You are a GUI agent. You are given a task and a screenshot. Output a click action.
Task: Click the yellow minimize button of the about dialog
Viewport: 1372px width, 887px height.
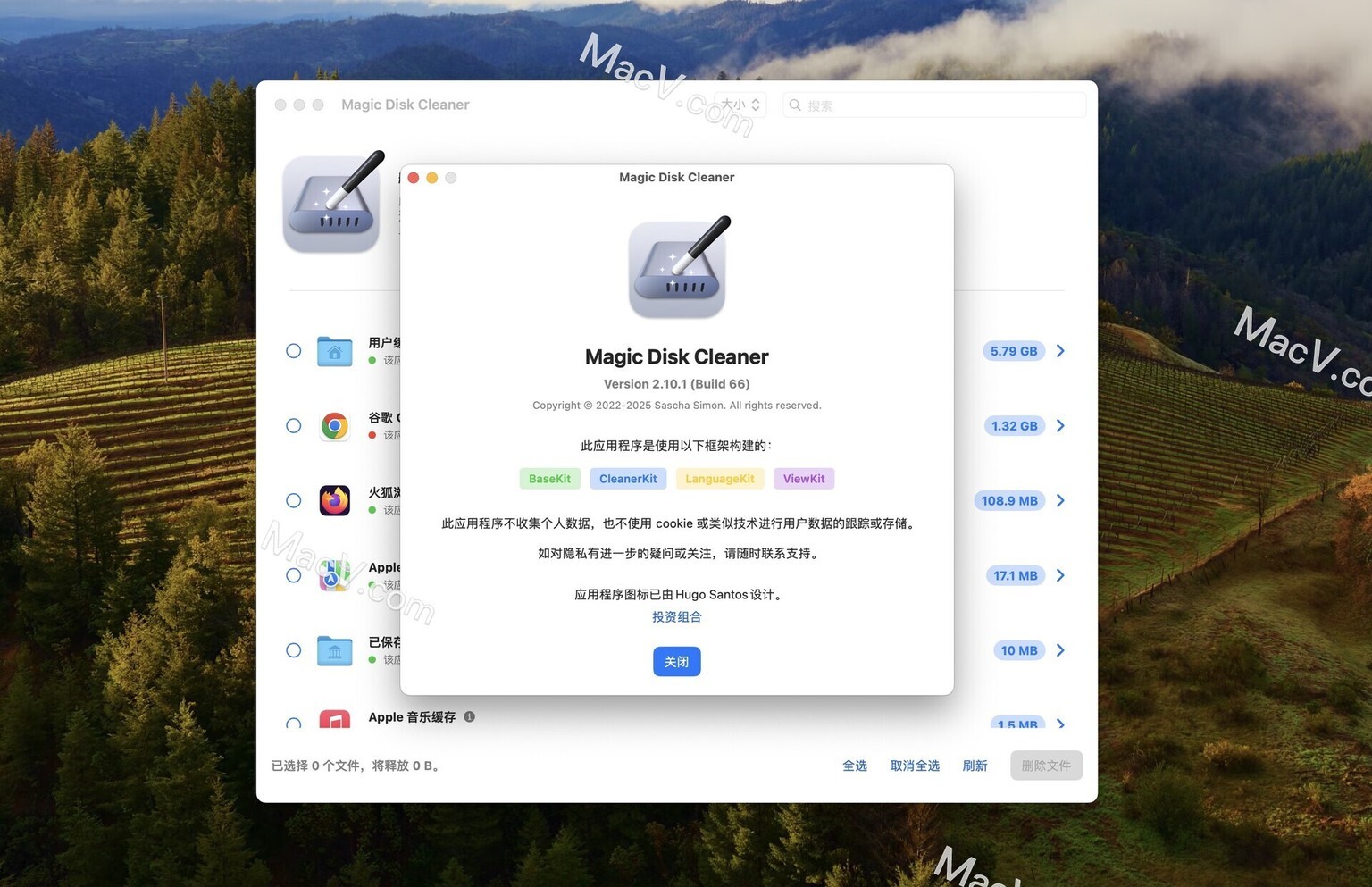coord(432,178)
